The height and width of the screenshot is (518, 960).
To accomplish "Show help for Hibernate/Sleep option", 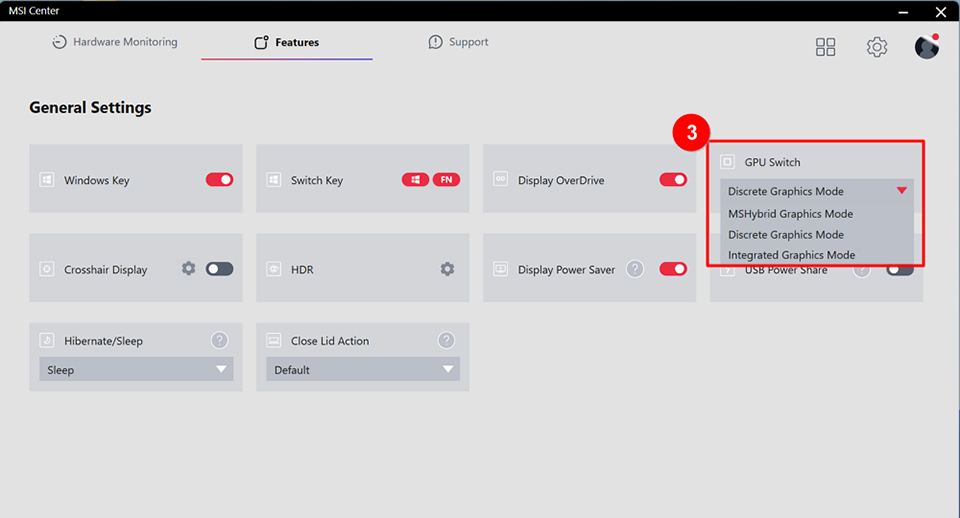I will (220, 340).
